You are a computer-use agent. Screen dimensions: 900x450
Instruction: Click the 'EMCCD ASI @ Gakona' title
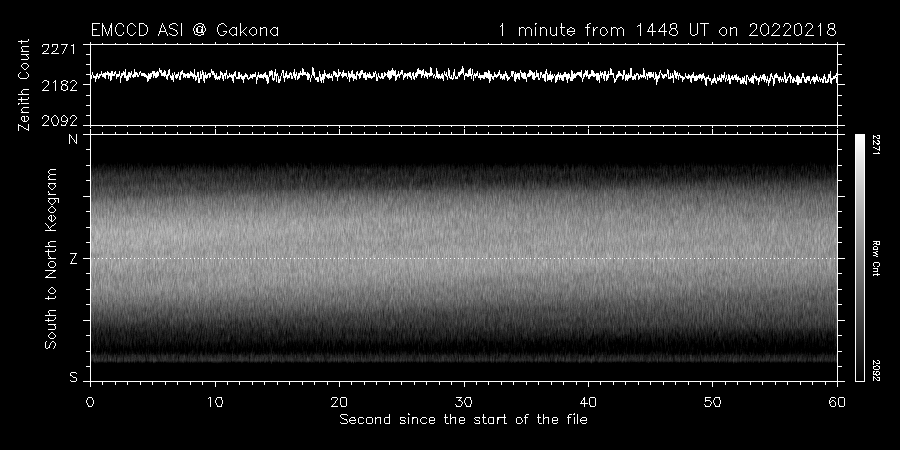(x=184, y=30)
